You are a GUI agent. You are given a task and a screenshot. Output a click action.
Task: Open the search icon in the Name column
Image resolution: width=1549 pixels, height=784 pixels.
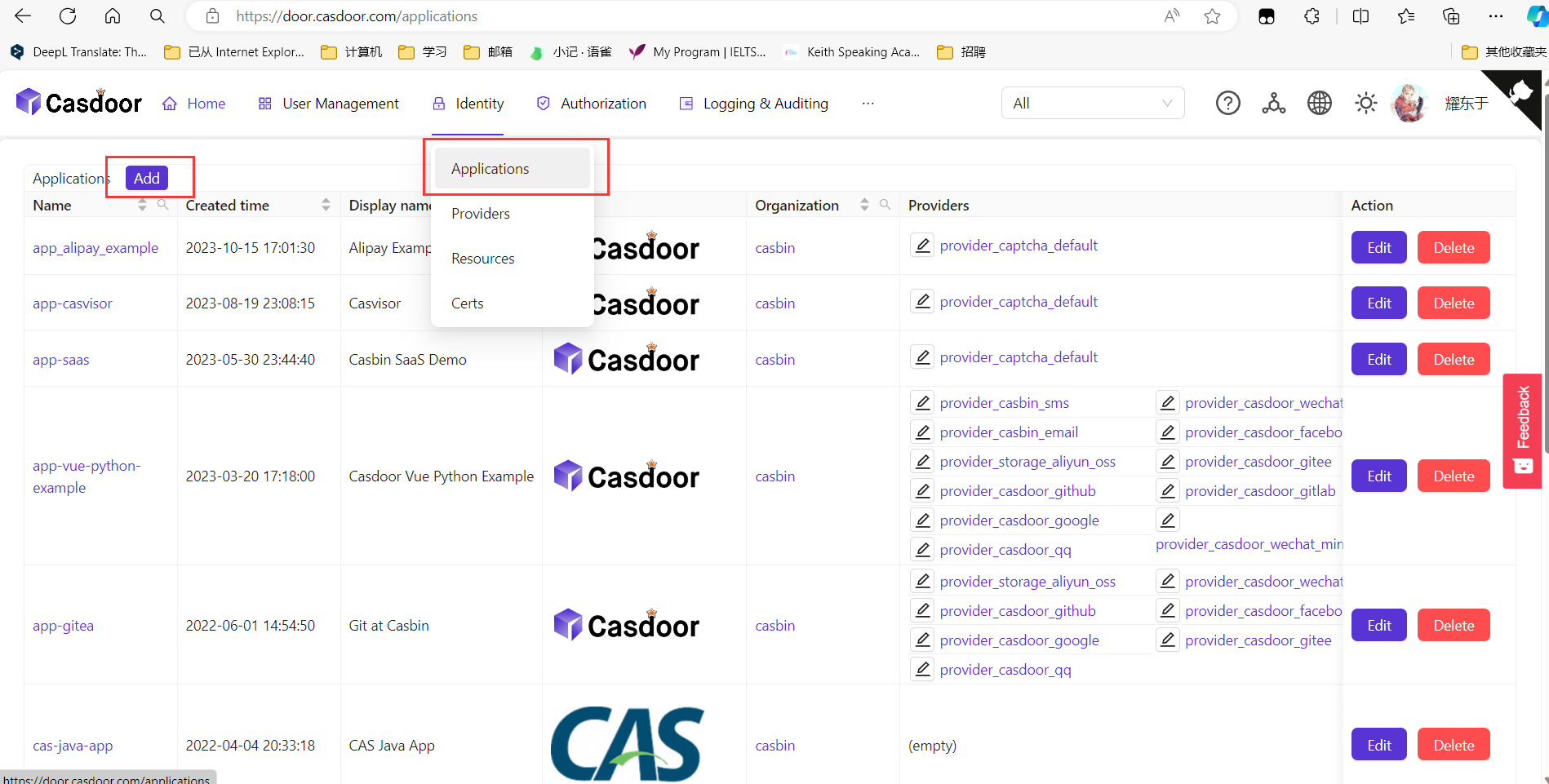pos(163,205)
